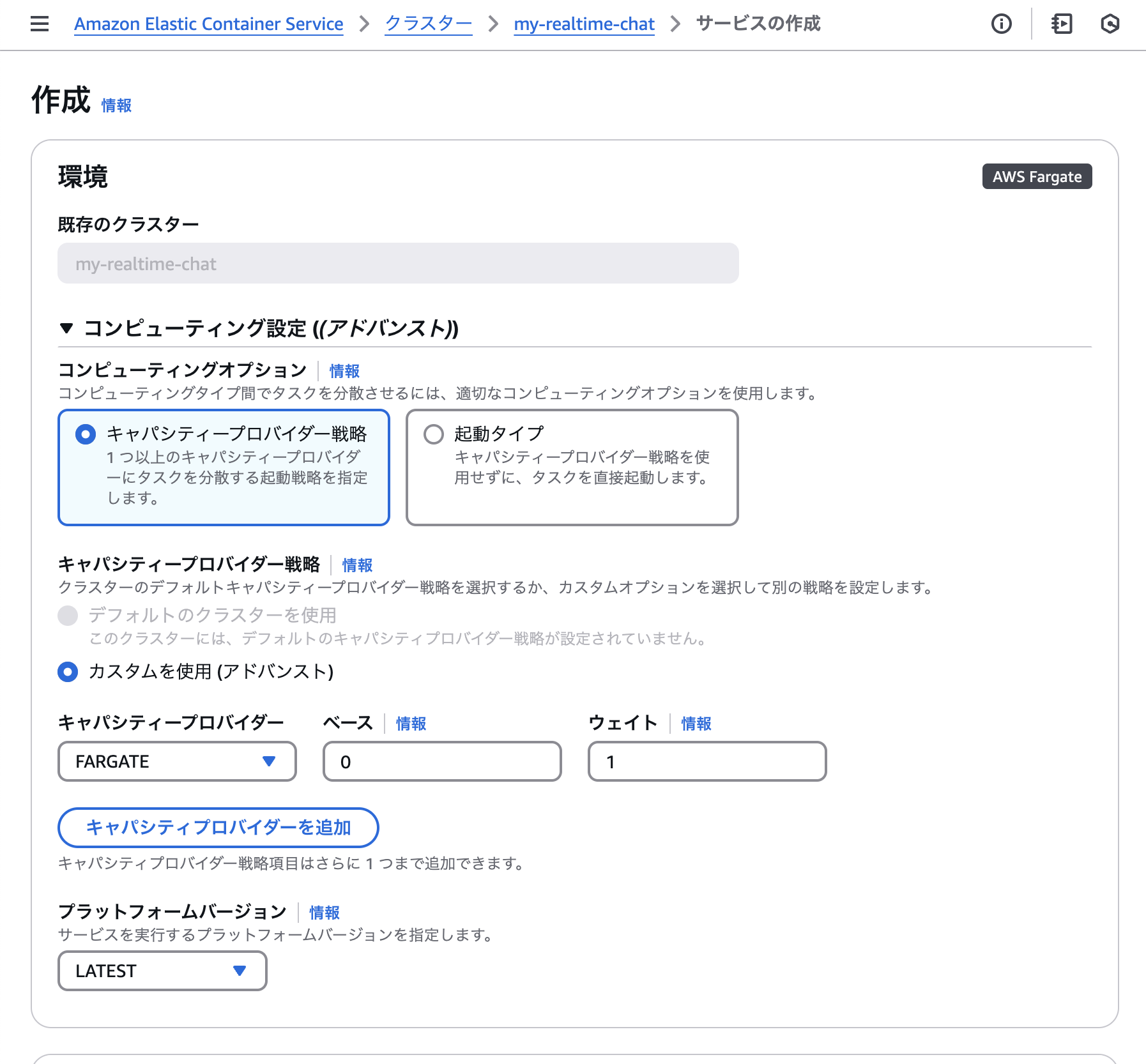Click 情報 link next to 作成 heading
The image size is (1146, 1064).
(x=116, y=105)
